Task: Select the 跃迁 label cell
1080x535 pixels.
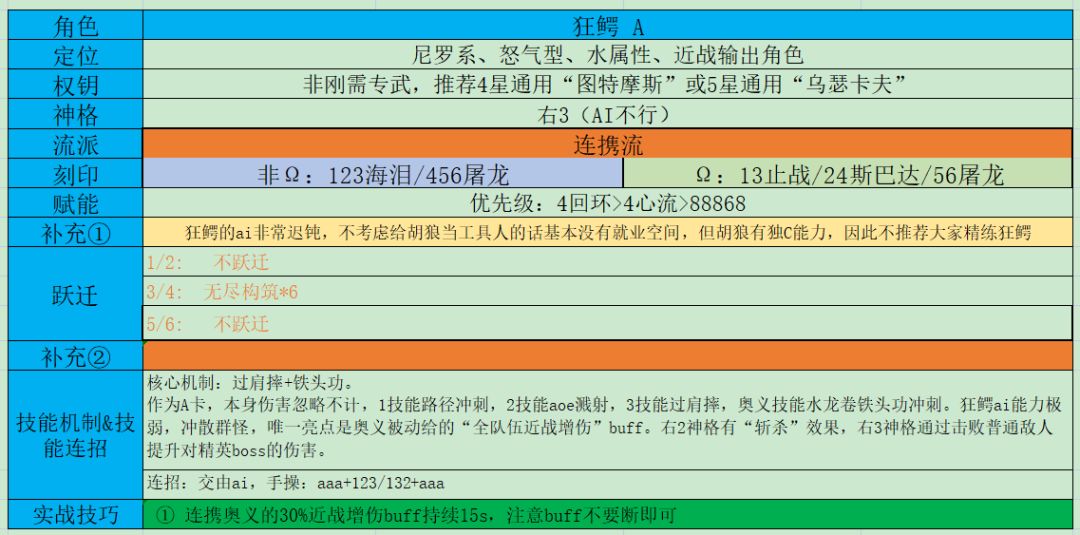Action: coord(75,294)
